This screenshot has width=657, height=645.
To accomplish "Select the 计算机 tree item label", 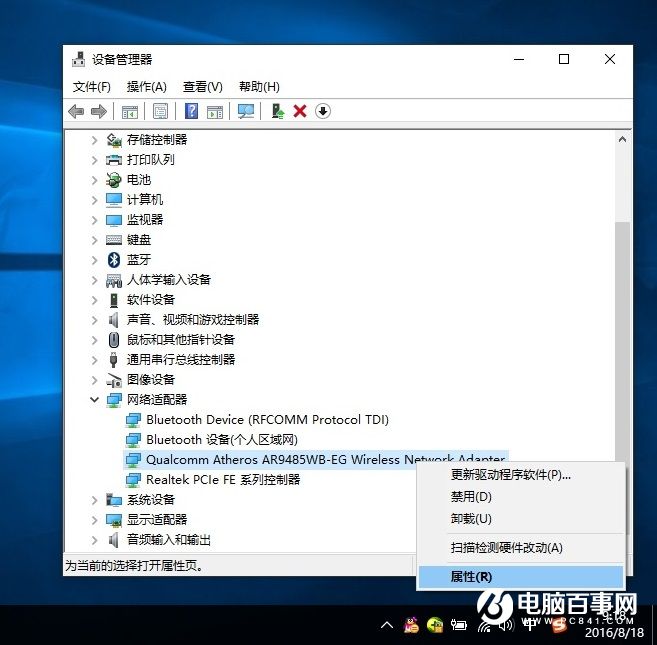I will [145, 200].
